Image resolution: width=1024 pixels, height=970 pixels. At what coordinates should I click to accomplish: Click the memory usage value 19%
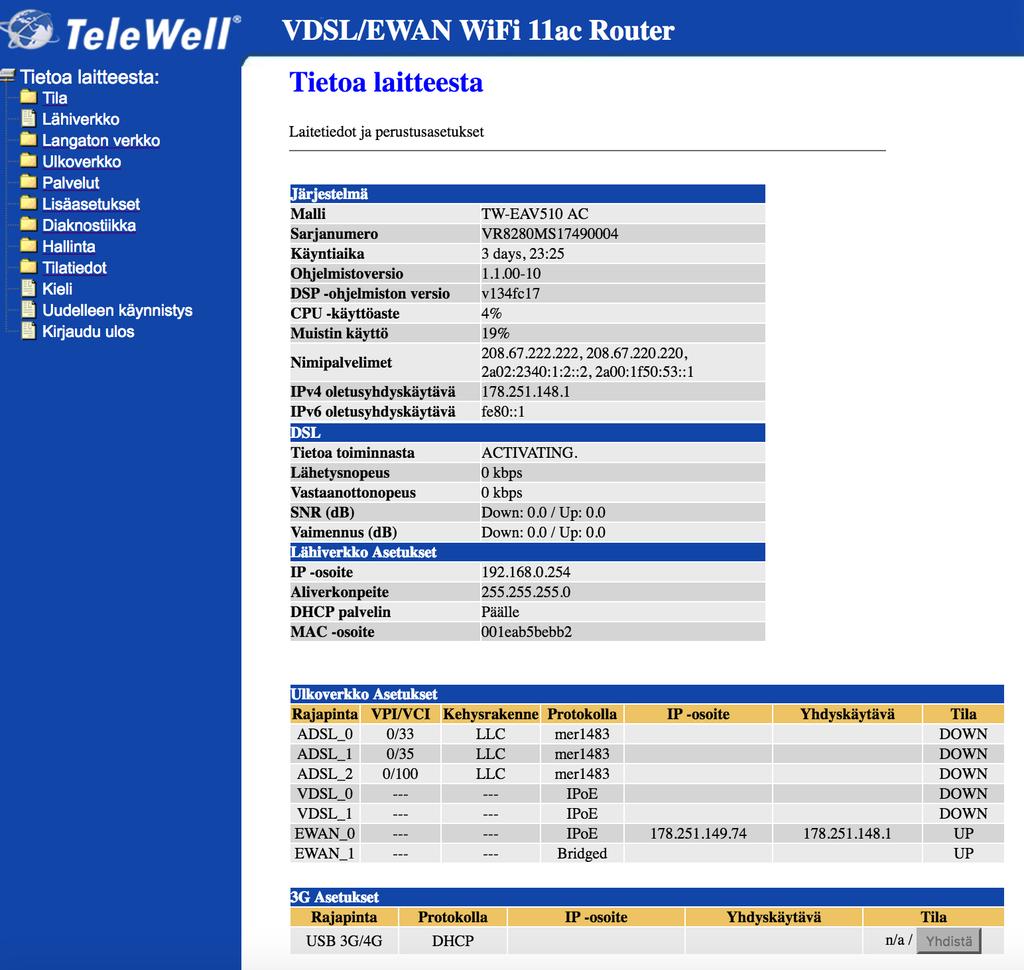(x=495, y=333)
